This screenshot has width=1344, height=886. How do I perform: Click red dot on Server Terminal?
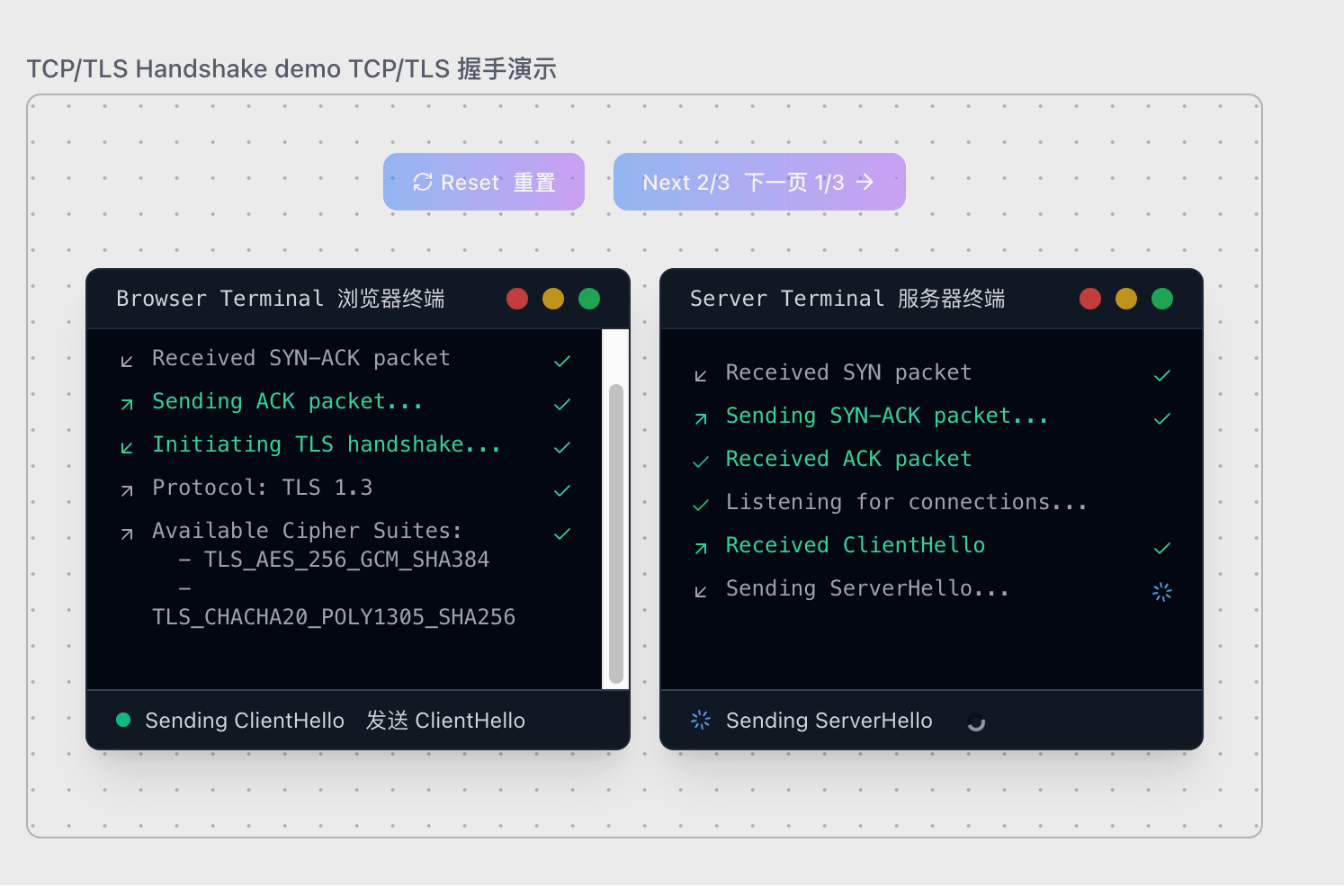pos(1090,299)
